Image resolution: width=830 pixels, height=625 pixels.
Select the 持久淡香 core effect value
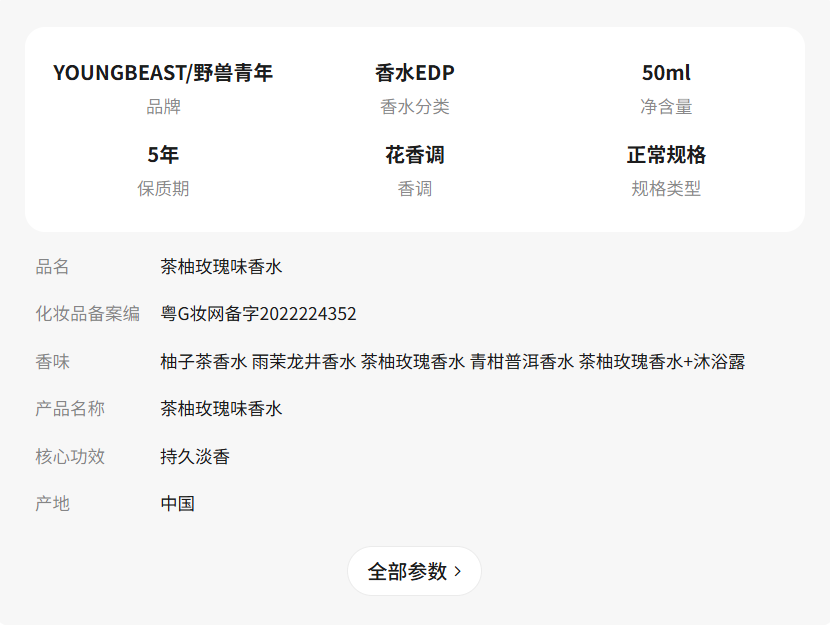pos(195,457)
